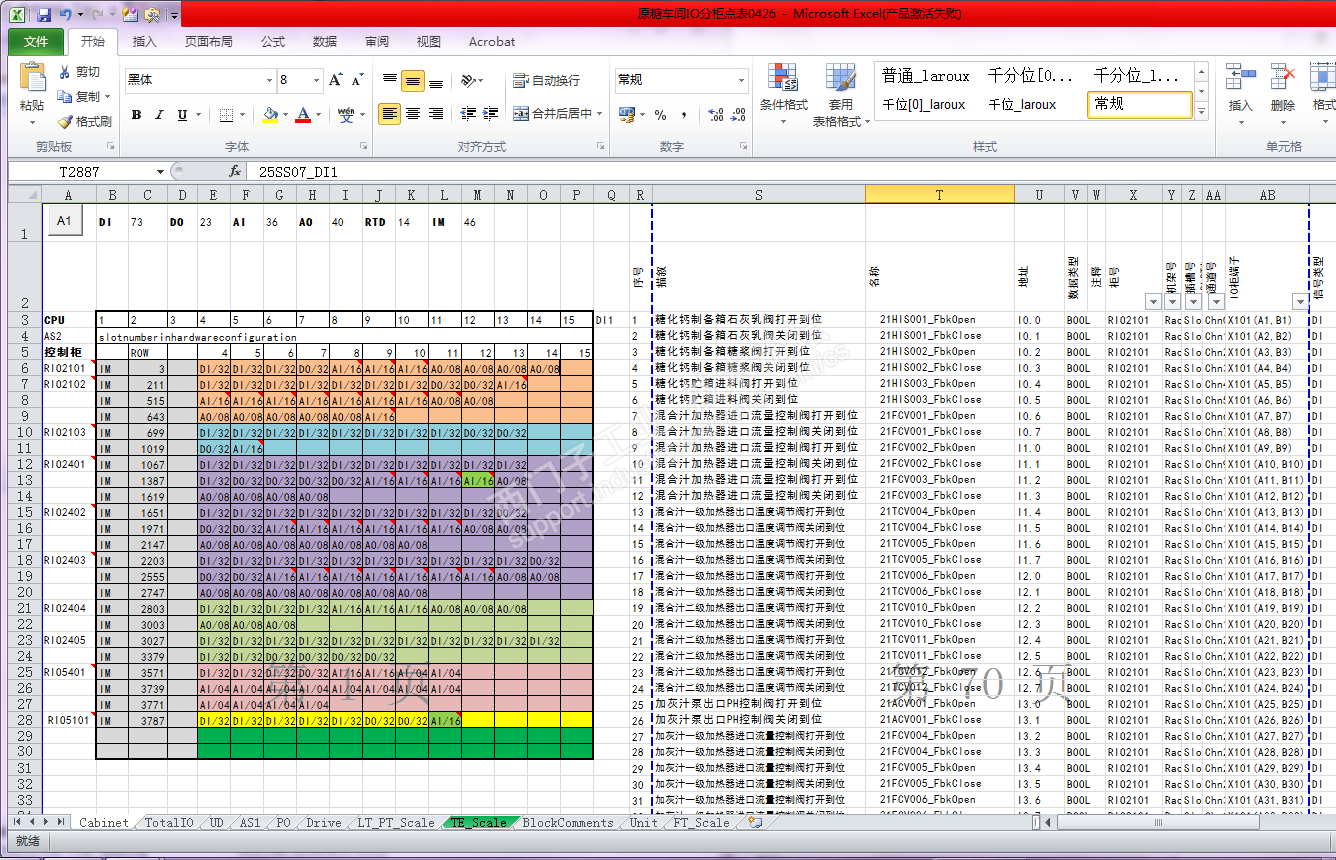Toggle italic formatting
The image size is (1336, 860).
click(160, 115)
